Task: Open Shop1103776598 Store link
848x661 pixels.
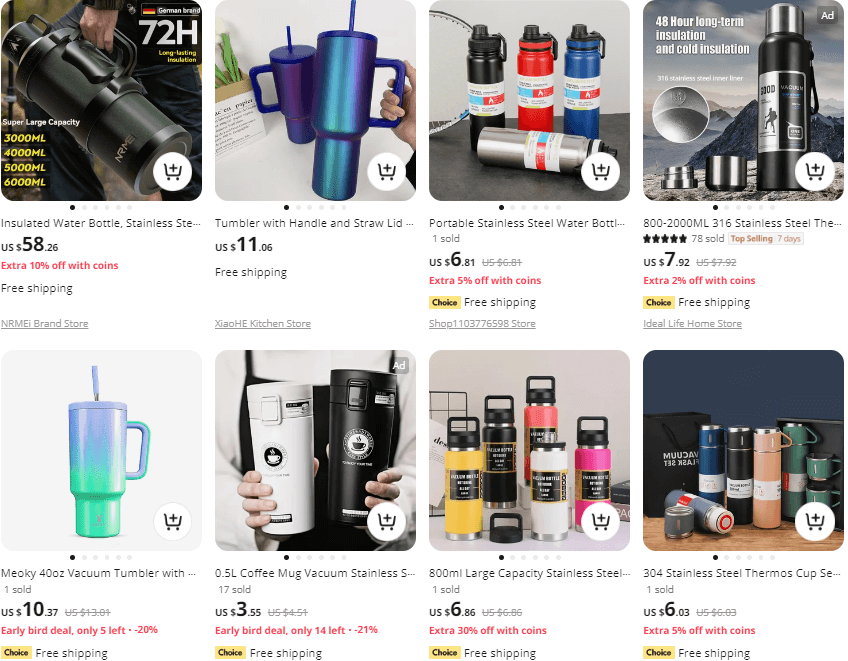Action: [482, 323]
